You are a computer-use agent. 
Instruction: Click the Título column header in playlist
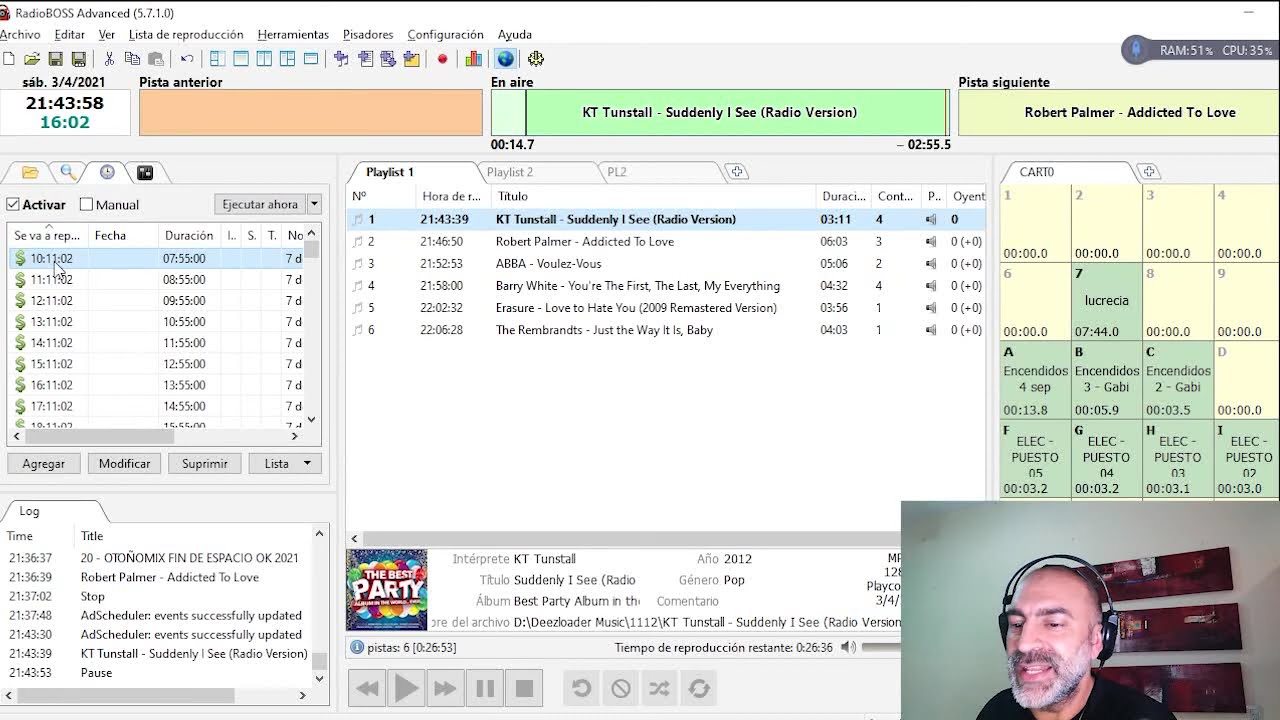654,196
